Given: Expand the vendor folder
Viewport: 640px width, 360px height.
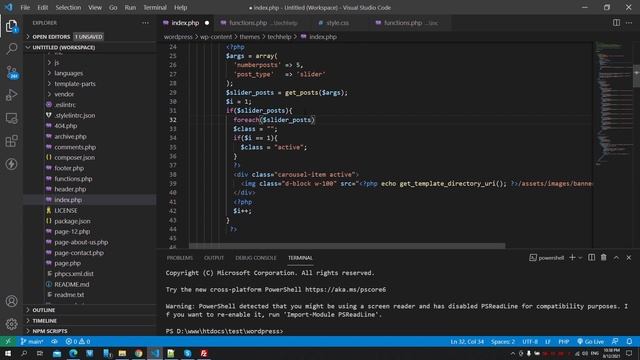Looking at the screenshot, I should coord(64,94).
